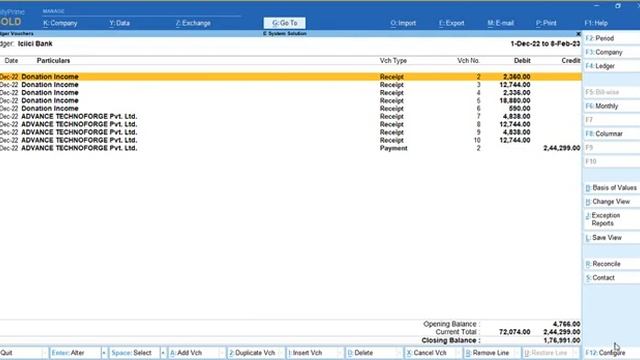Change the report with F2: Period

coord(611,38)
